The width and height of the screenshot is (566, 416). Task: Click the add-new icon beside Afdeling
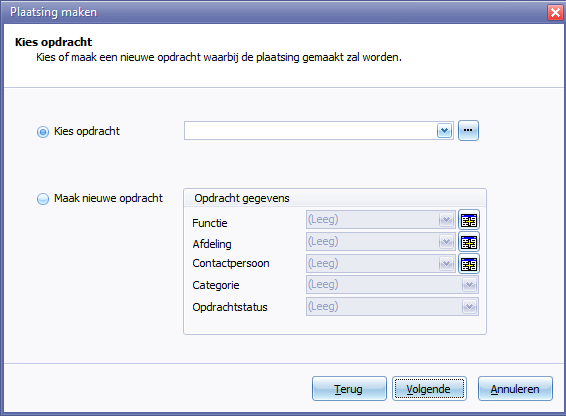[x=469, y=242]
